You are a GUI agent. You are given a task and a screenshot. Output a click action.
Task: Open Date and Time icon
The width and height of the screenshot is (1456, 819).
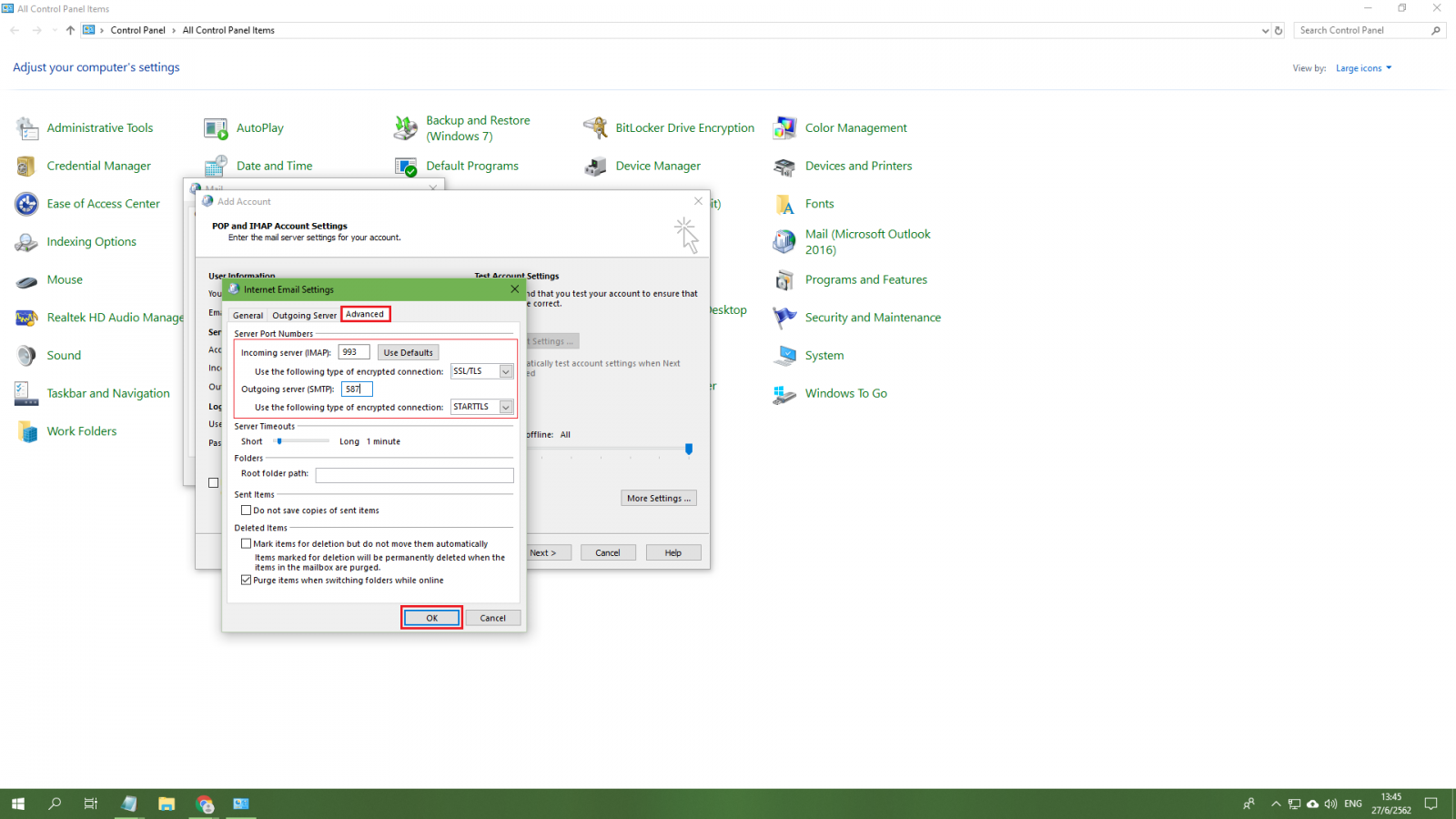(217, 167)
